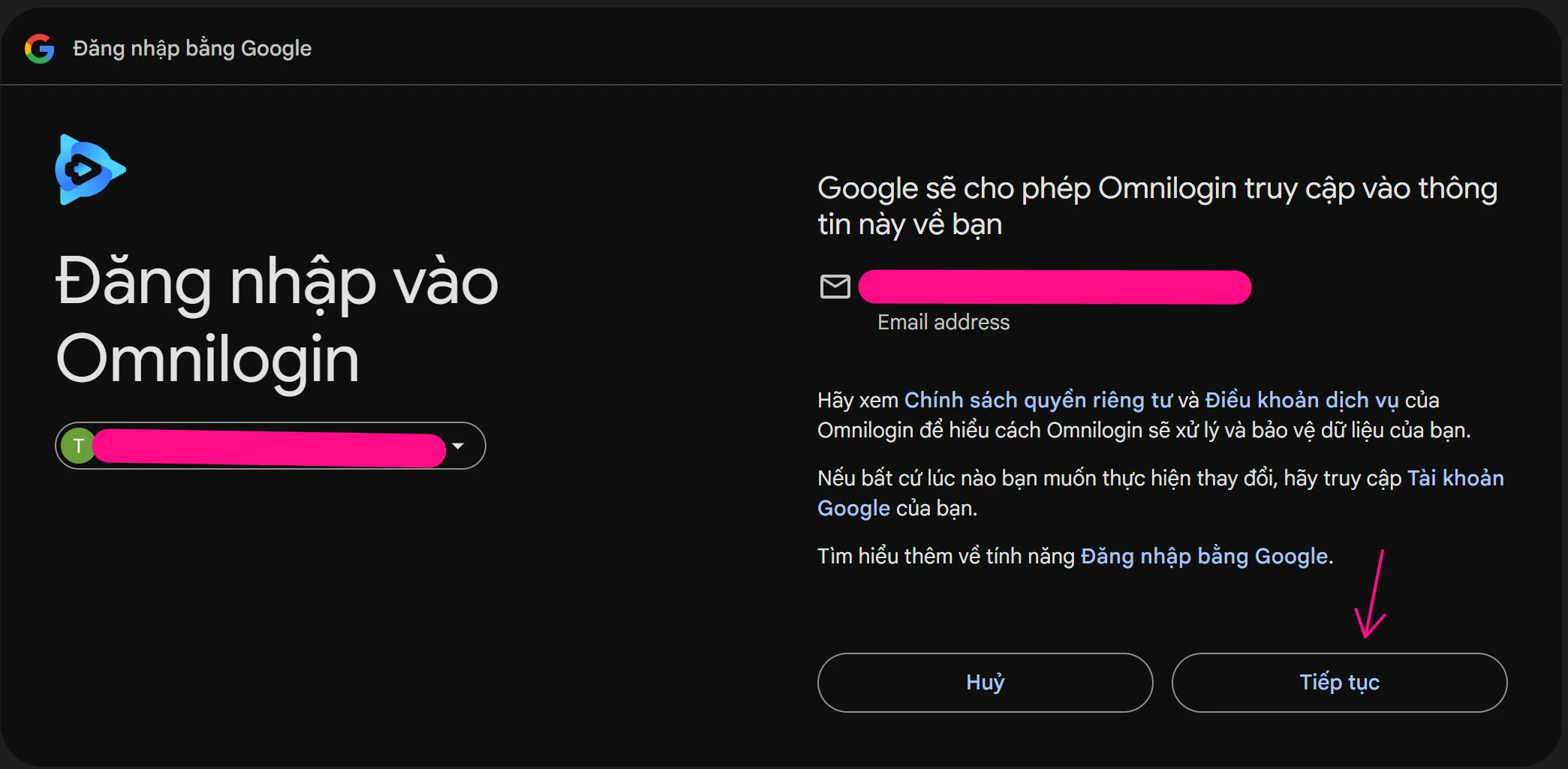Click the pink arrow annotation above Tiếp tục
Image resolution: width=1568 pixels, height=769 pixels.
[x=1371, y=593]
